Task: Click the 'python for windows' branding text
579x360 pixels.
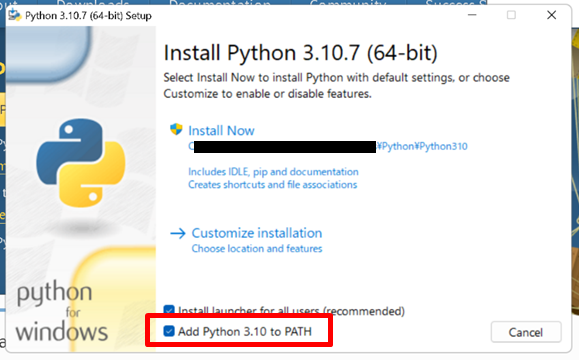Action: [61, 311]
